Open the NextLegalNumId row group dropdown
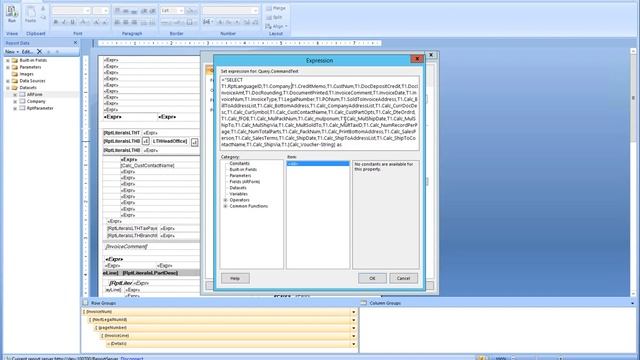 click(353, 320)
